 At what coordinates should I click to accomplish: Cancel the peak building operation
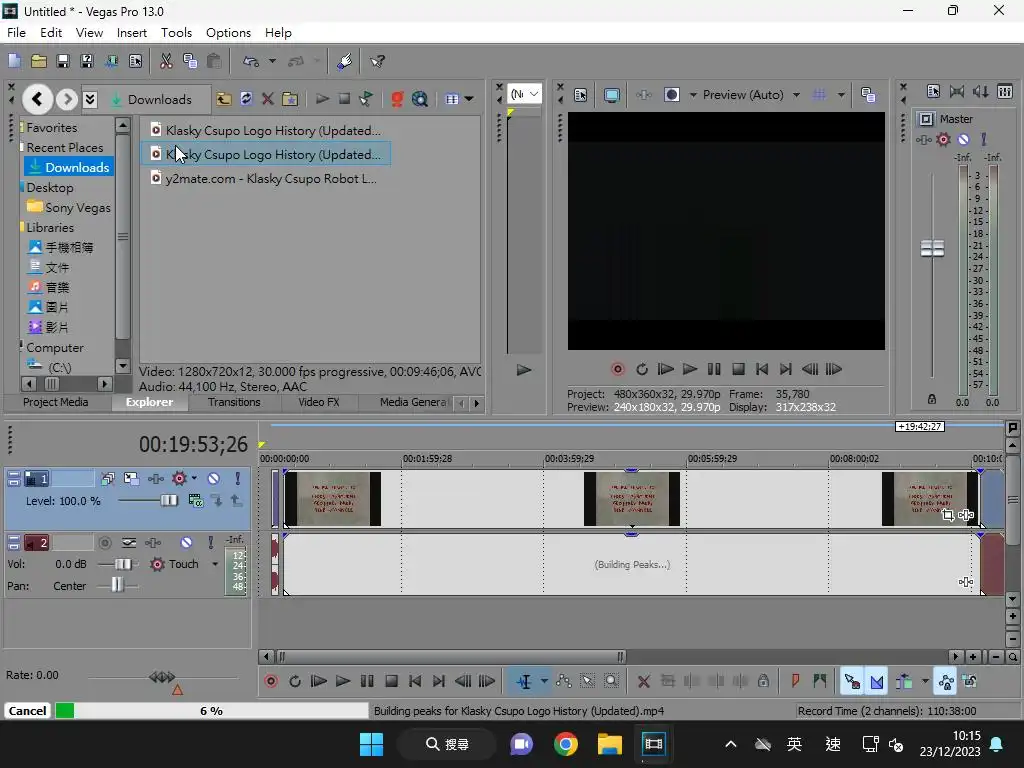pos(27,711)
